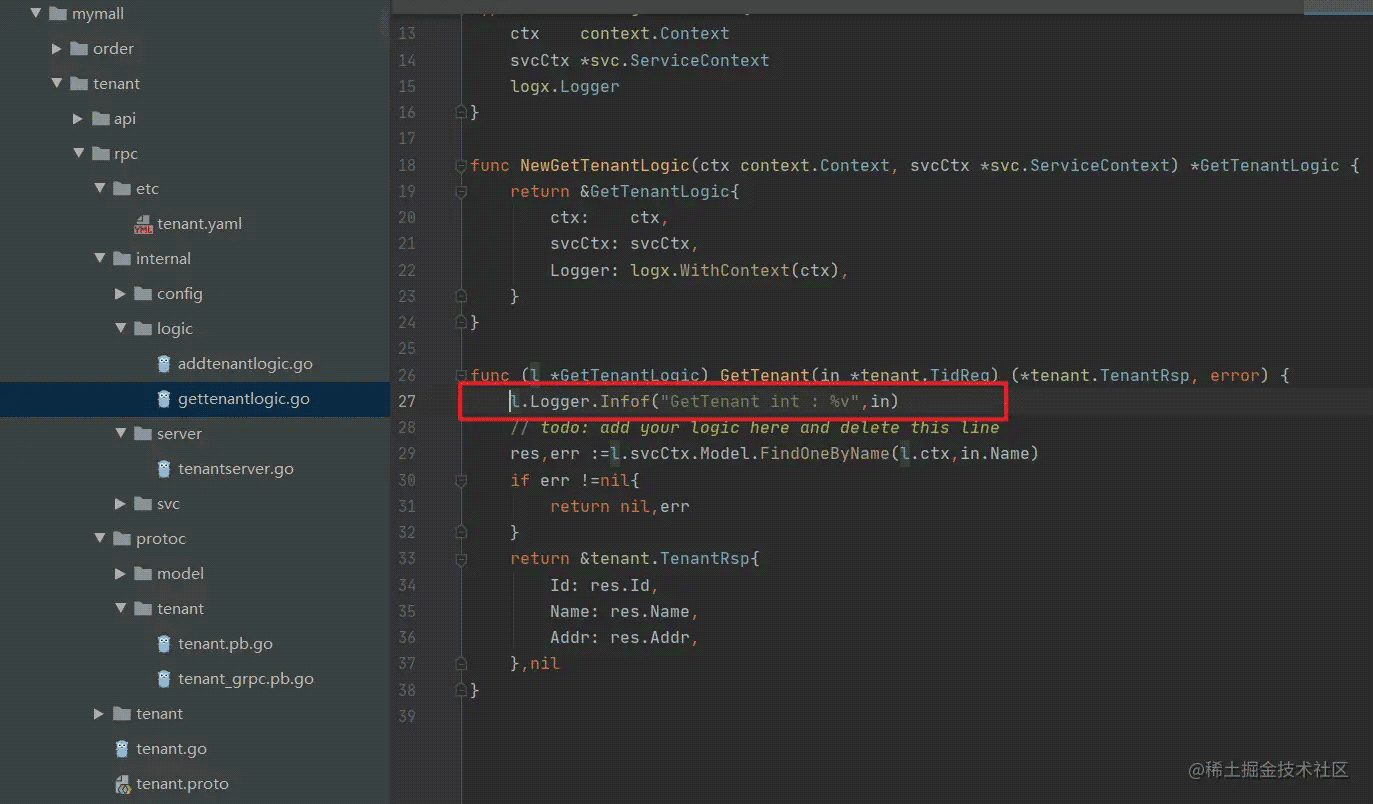1373x804 pixels.
Task: Expand the model folder arrow
Action: click(120, 574)
